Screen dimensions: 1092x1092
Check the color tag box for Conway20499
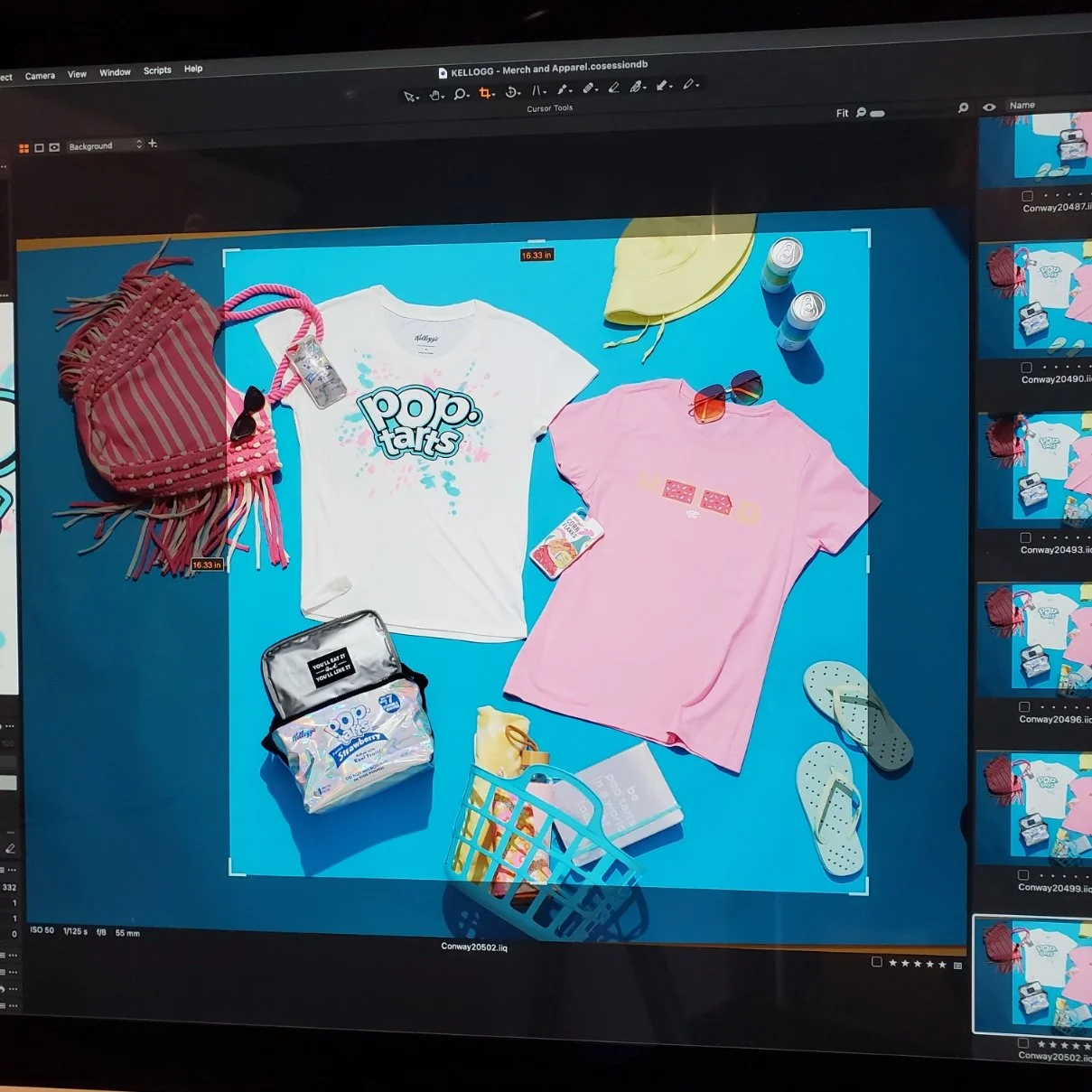coord(1023,875)
